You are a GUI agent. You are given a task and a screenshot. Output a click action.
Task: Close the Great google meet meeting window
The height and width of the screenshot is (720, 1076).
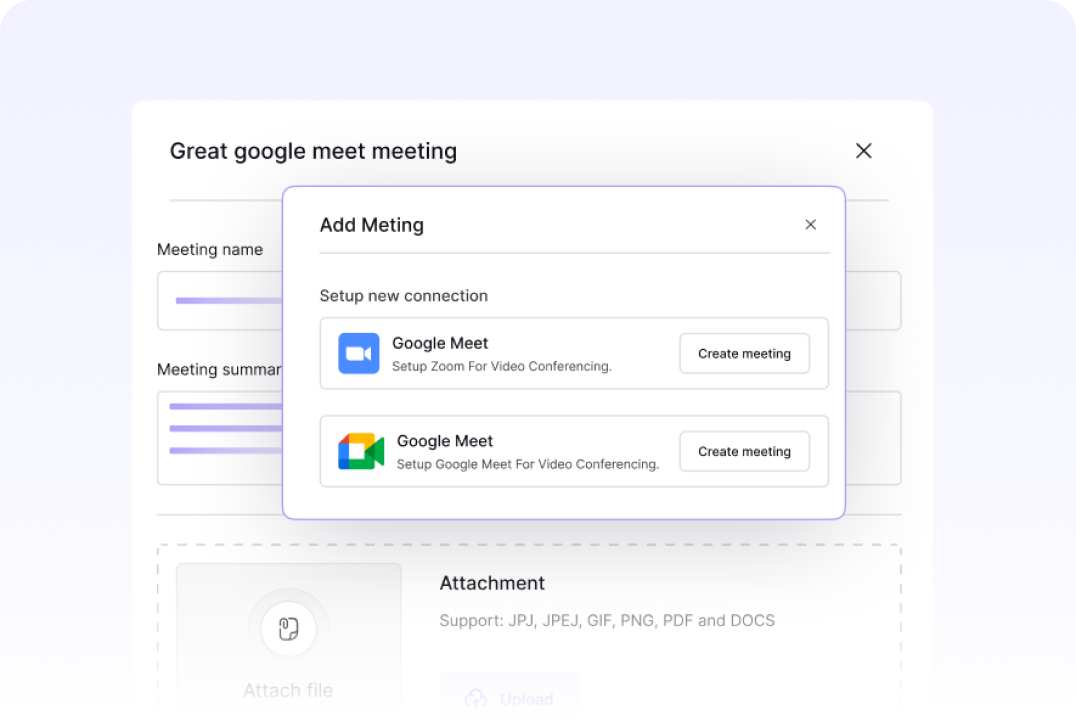(863, 151)
